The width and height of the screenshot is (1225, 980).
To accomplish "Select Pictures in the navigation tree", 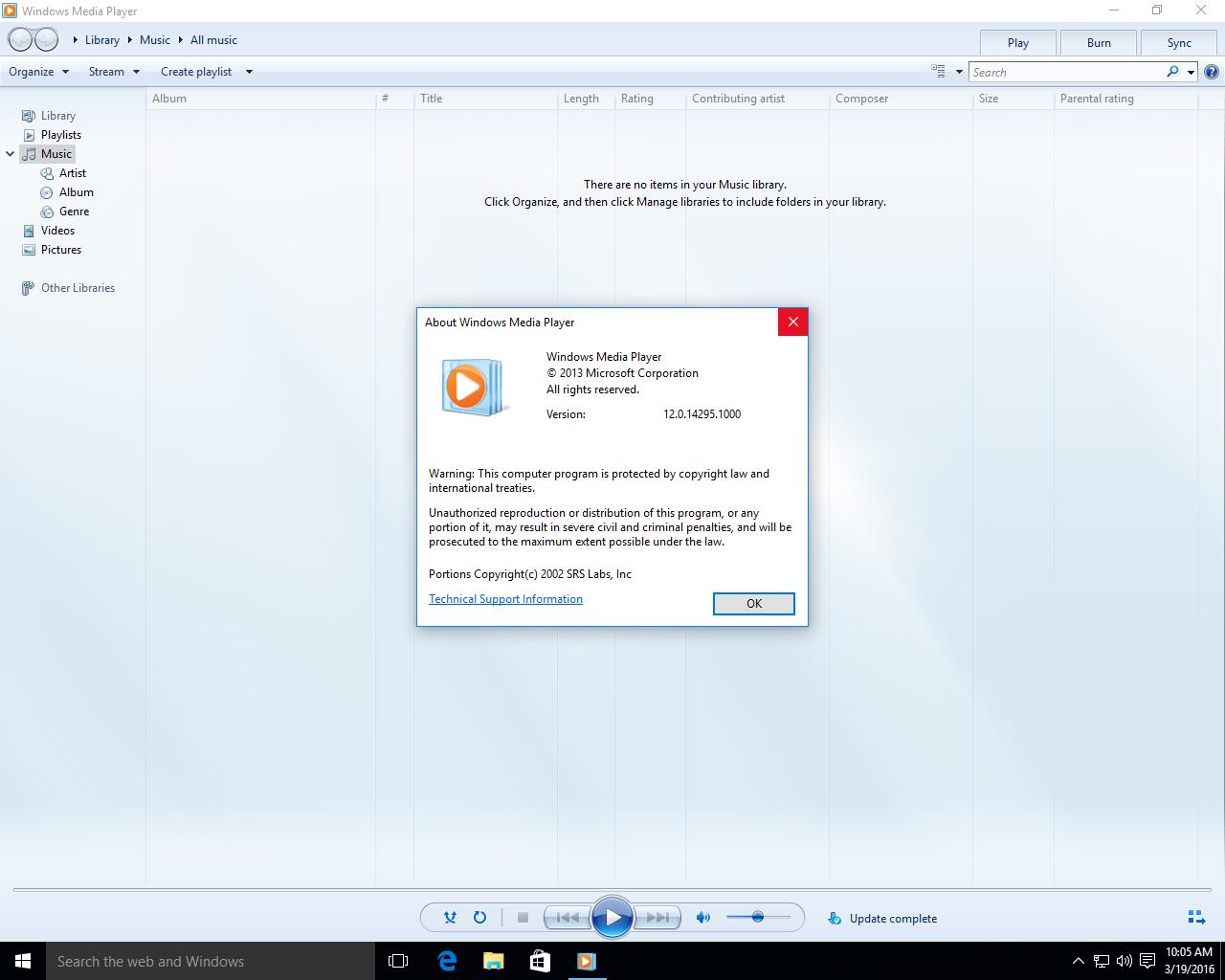I will point(60,249).
